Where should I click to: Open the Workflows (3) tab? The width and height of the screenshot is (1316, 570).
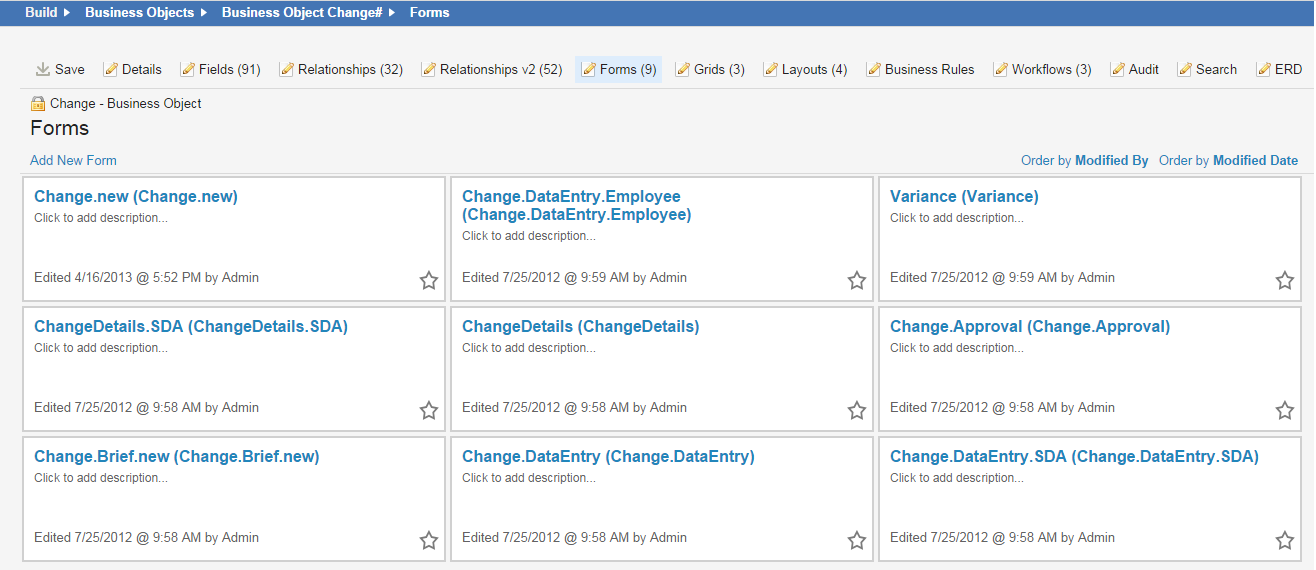point(1051,70)
